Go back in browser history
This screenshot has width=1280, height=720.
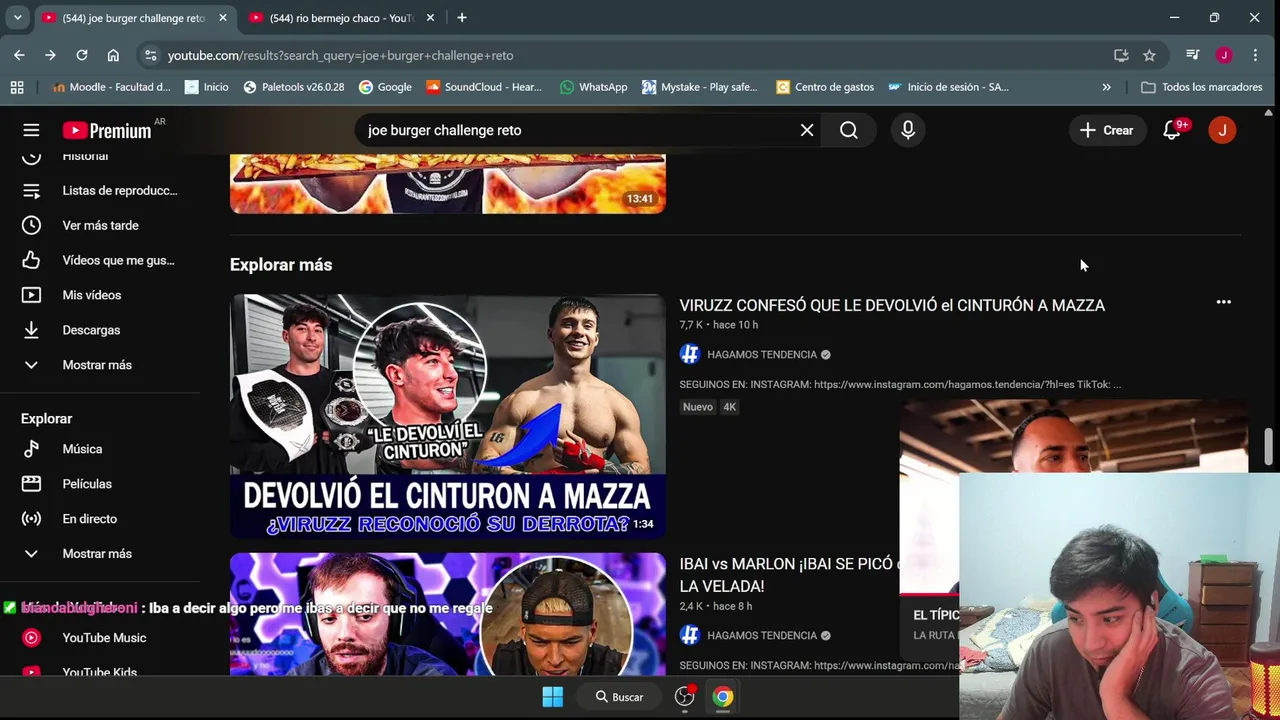(x=19, y=55)
